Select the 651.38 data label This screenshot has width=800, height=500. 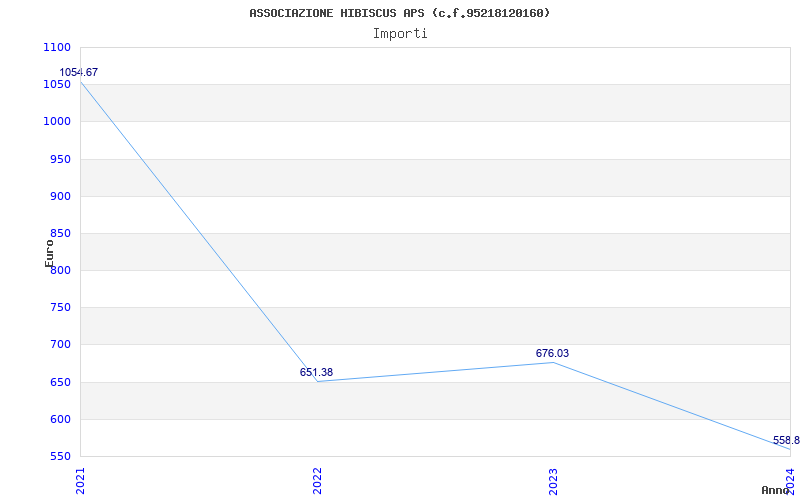pos(316,372)
